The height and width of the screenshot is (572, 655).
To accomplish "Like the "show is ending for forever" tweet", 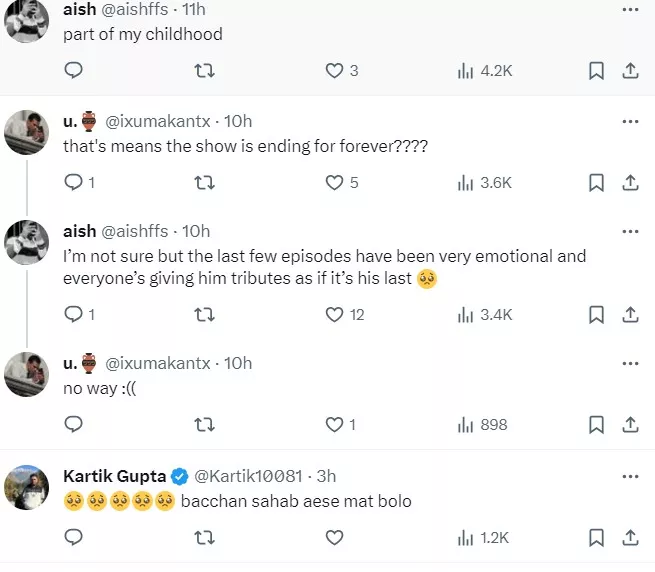I will pyautogui.click(x=336, y=182).
